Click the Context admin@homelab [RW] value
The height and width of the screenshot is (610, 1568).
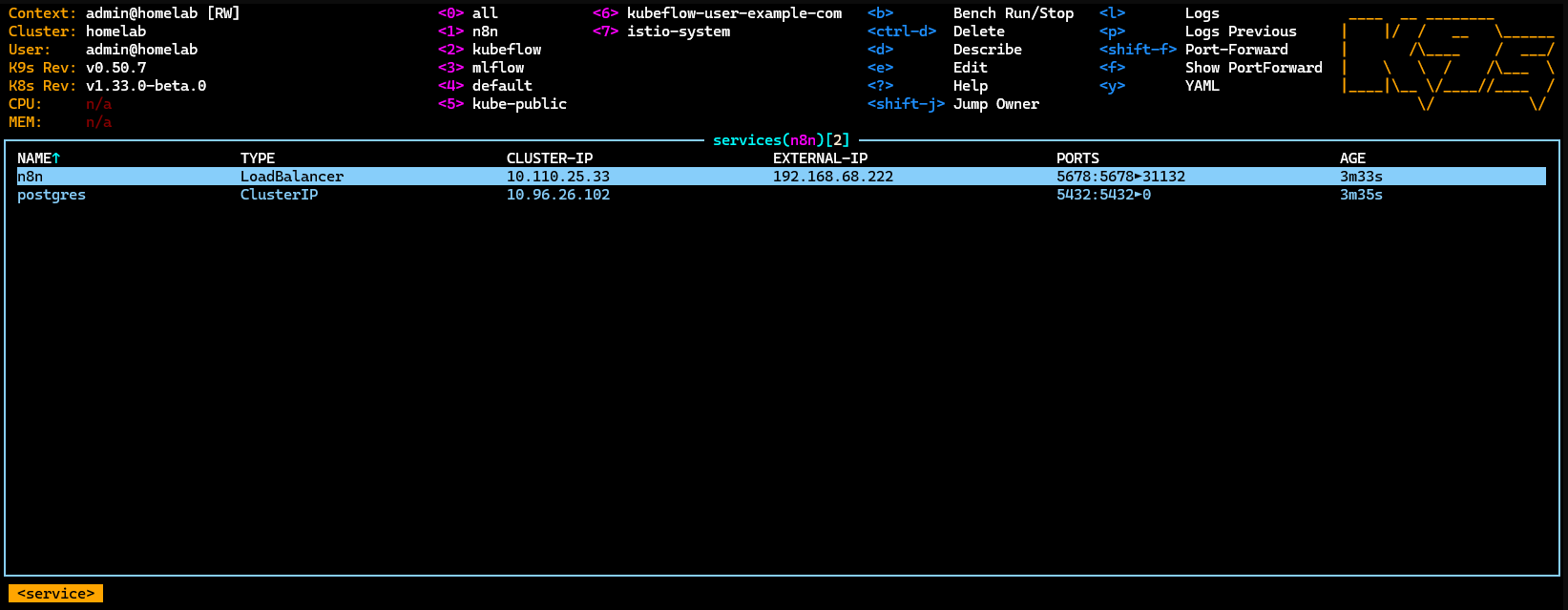[x=163, y=13]
